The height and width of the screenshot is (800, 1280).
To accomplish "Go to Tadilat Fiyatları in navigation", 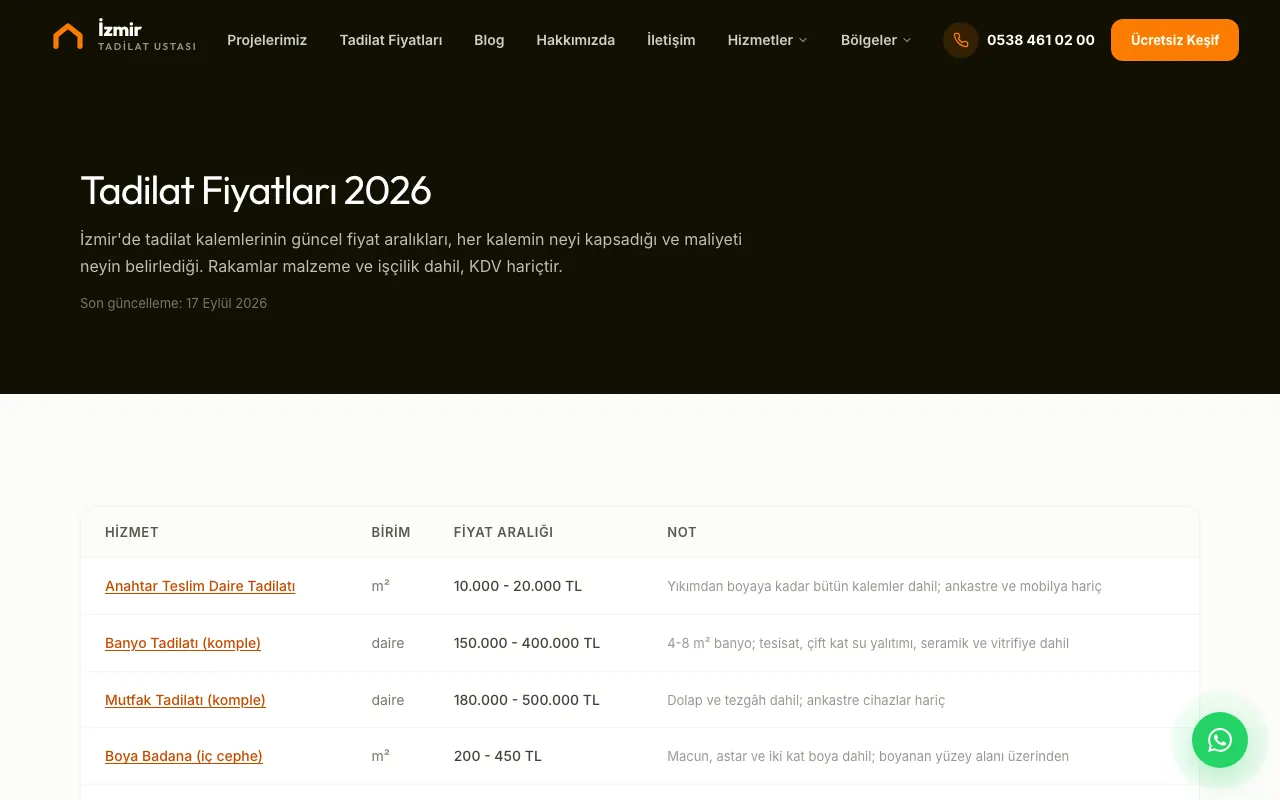I will point(391,40).
